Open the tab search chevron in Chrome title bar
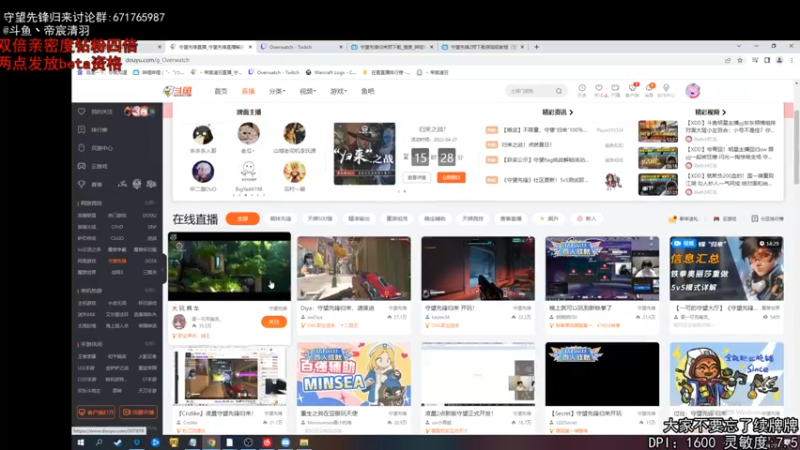800x450 pixels. (738, 46)
